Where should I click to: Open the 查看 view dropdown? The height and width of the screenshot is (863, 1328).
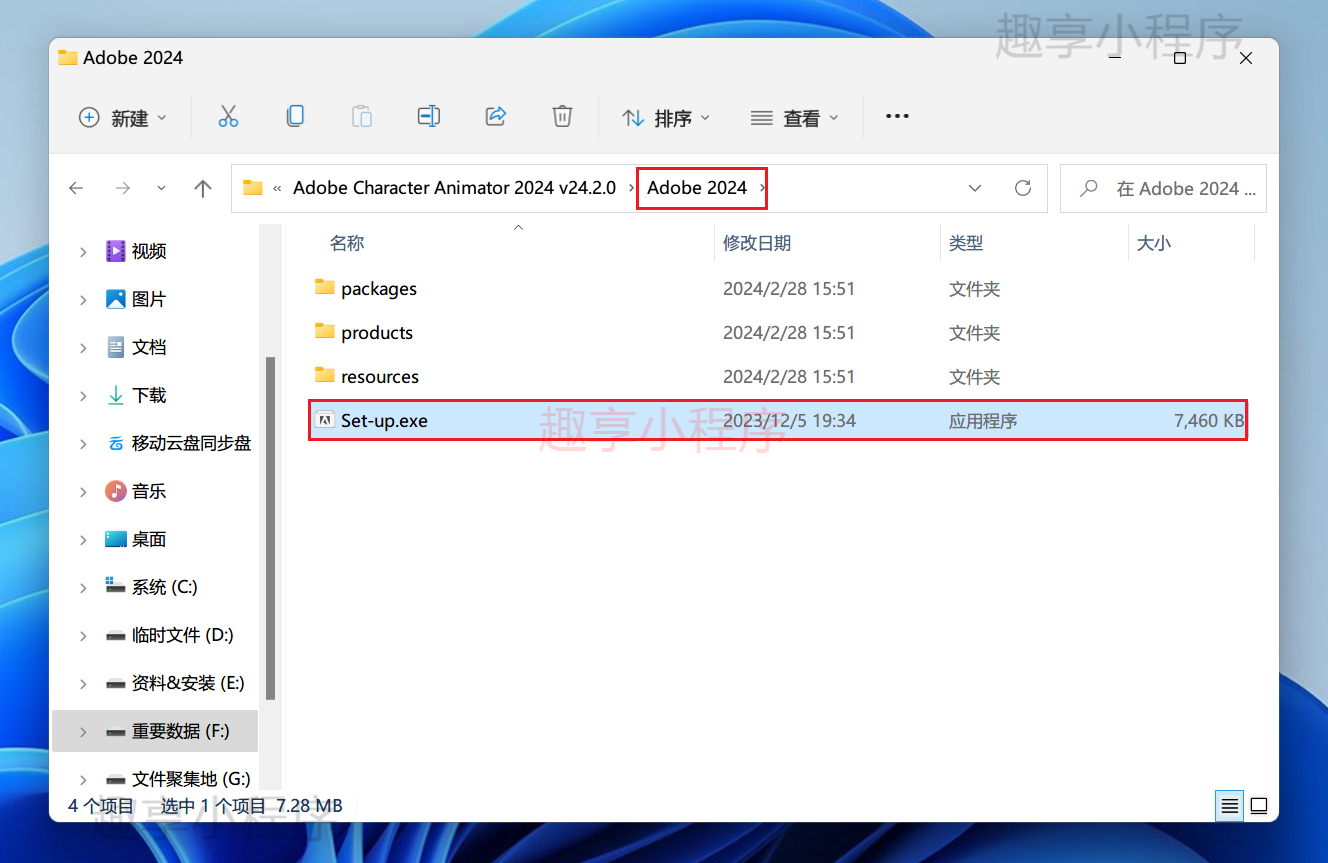pyautogui.click(x=794, y=117)
